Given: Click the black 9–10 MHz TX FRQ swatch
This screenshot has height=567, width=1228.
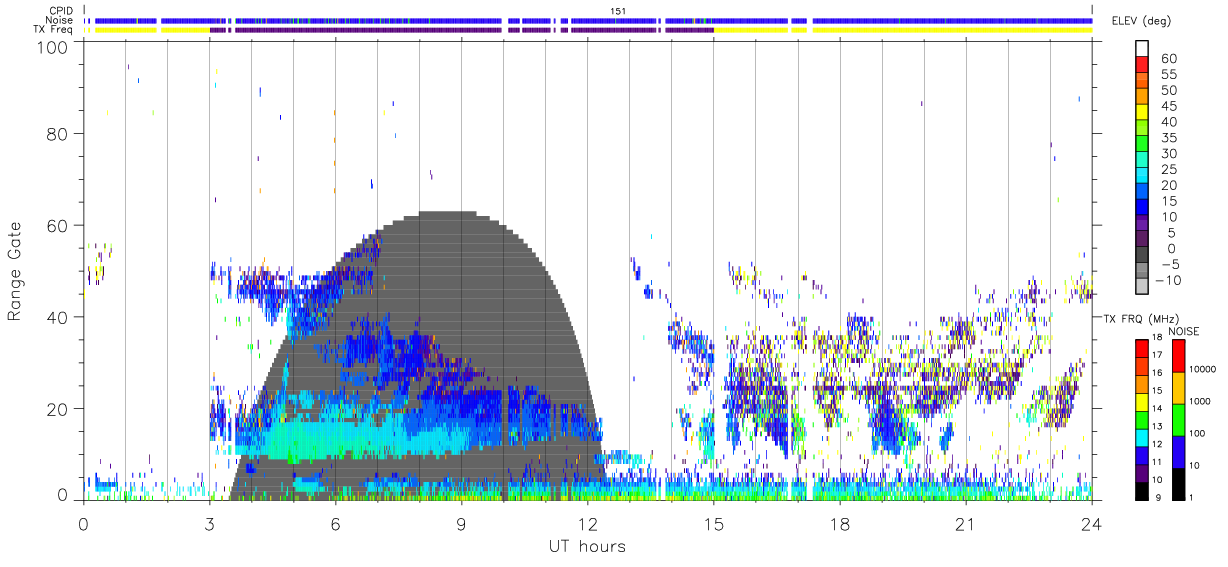Looking at the screenshot, I should coord(1142,491).
